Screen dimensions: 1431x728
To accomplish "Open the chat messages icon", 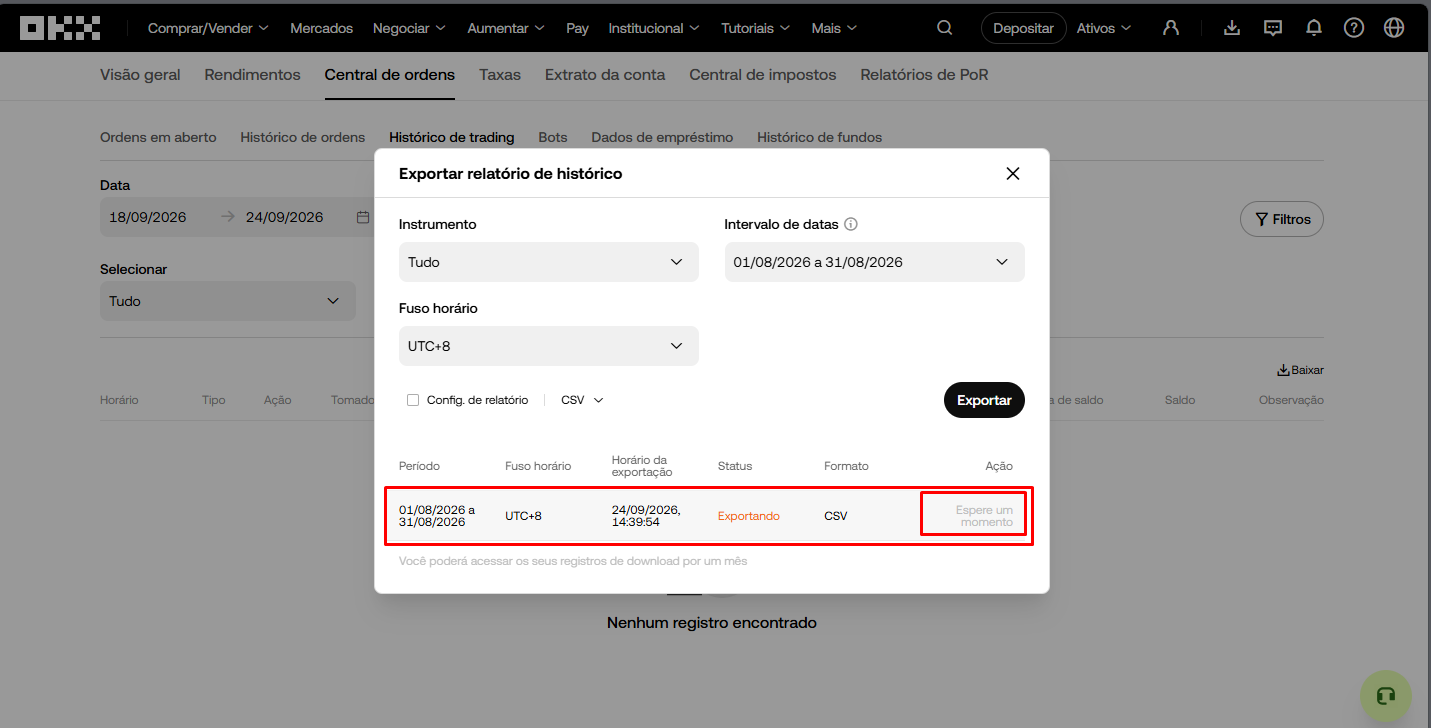I will pyautogui.click(x=1273, y=28).
